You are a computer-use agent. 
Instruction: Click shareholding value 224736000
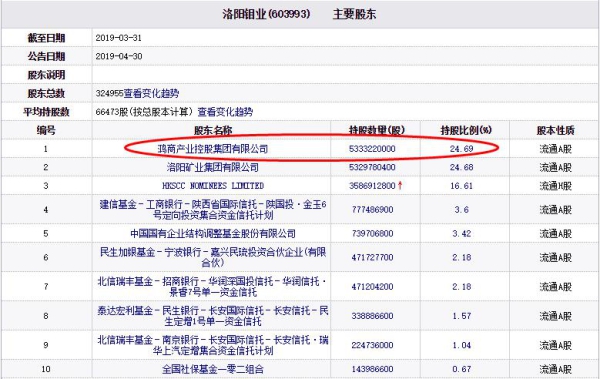tap(372, 345)
